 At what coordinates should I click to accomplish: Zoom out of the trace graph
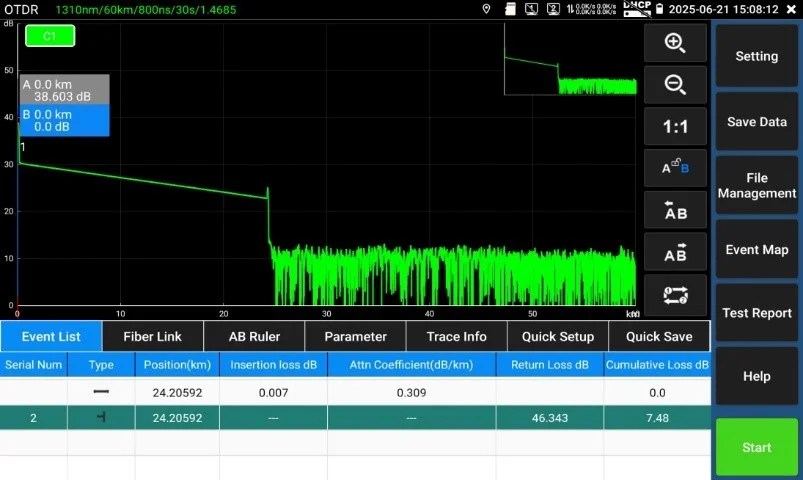click(675, 85)
